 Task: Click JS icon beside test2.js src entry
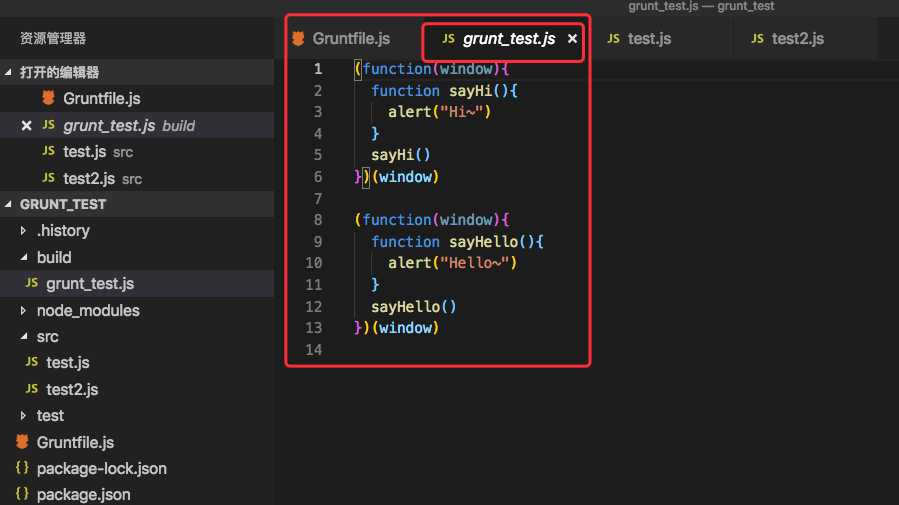pos(49,178)
